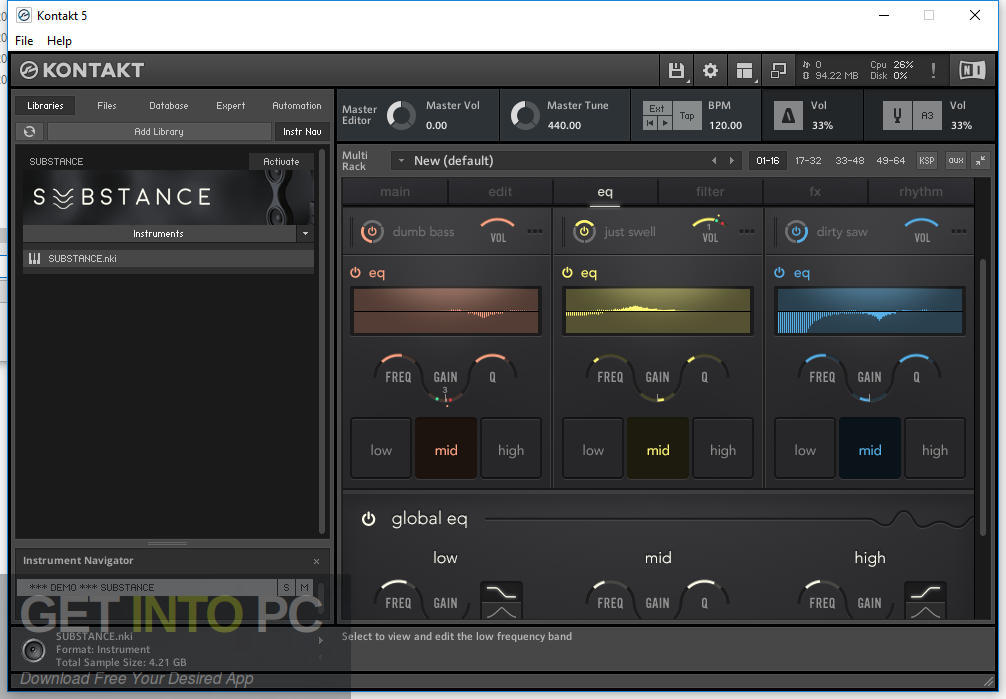Click Activate for SUBSTANCE library
This screenshot has width=1006, height=699.
(x=281, y=162)
